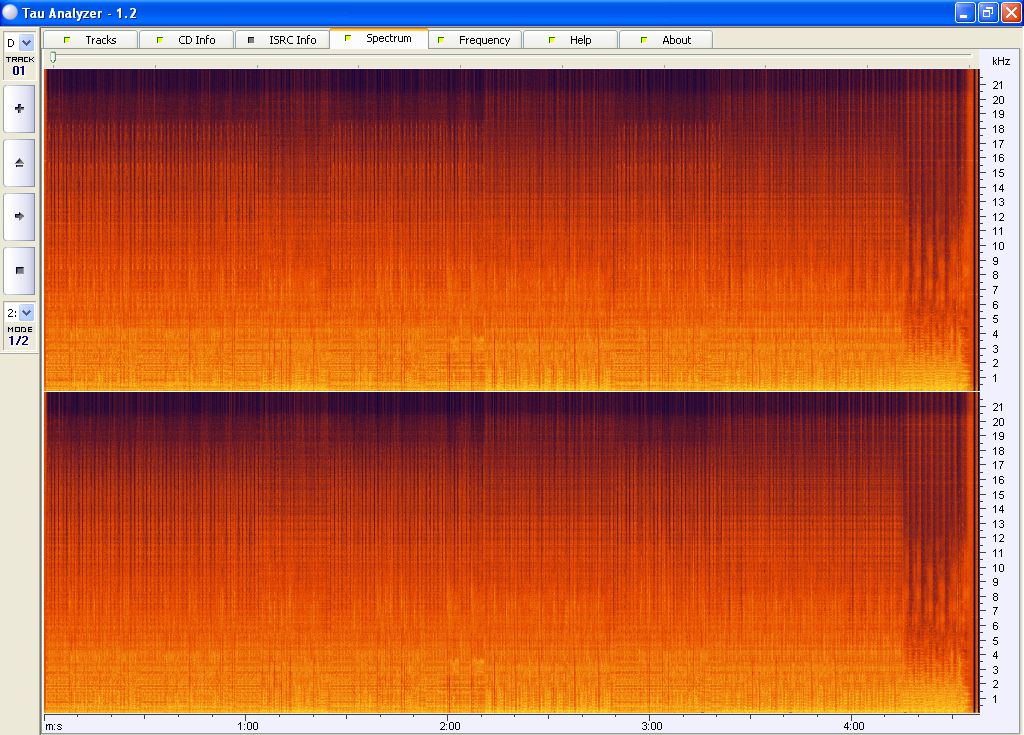The height and width of the screenshot is (735, 1024).
Task: Click the right arrow analyze button
Action: pos(19,216)
